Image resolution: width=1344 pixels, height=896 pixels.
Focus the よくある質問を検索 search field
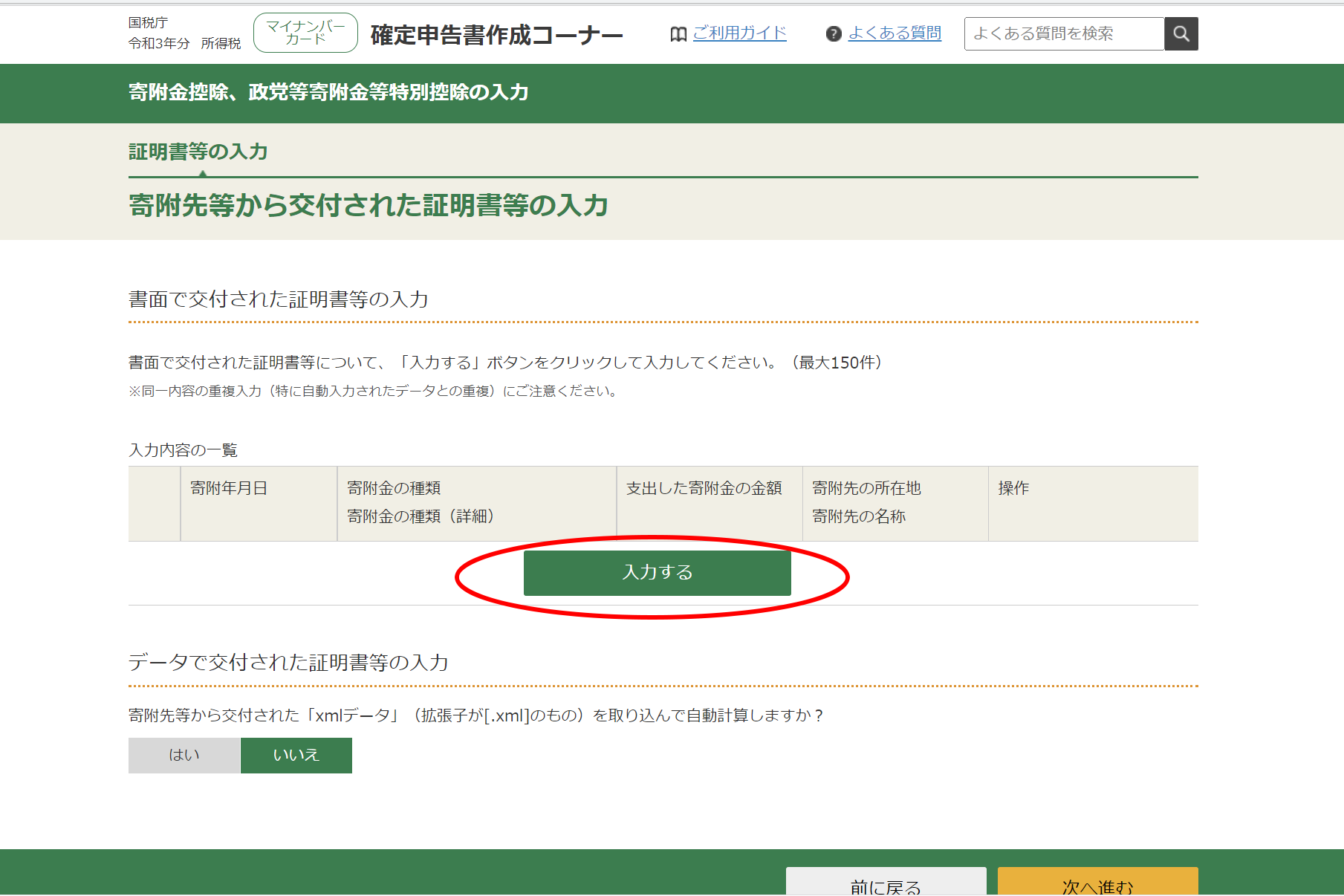point(1064,33)
